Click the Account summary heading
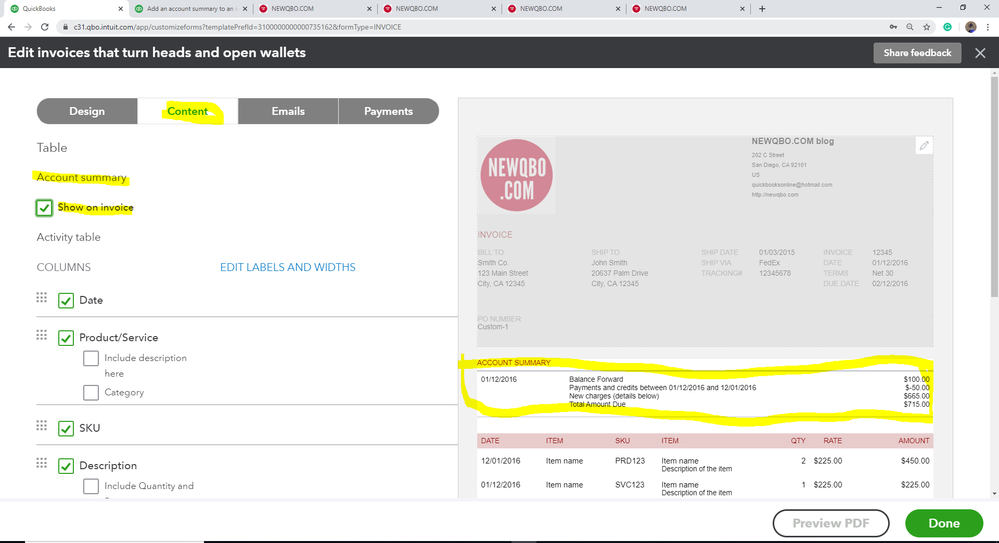The width and height of the screenshot is (999, 543). tap(82, 177)
